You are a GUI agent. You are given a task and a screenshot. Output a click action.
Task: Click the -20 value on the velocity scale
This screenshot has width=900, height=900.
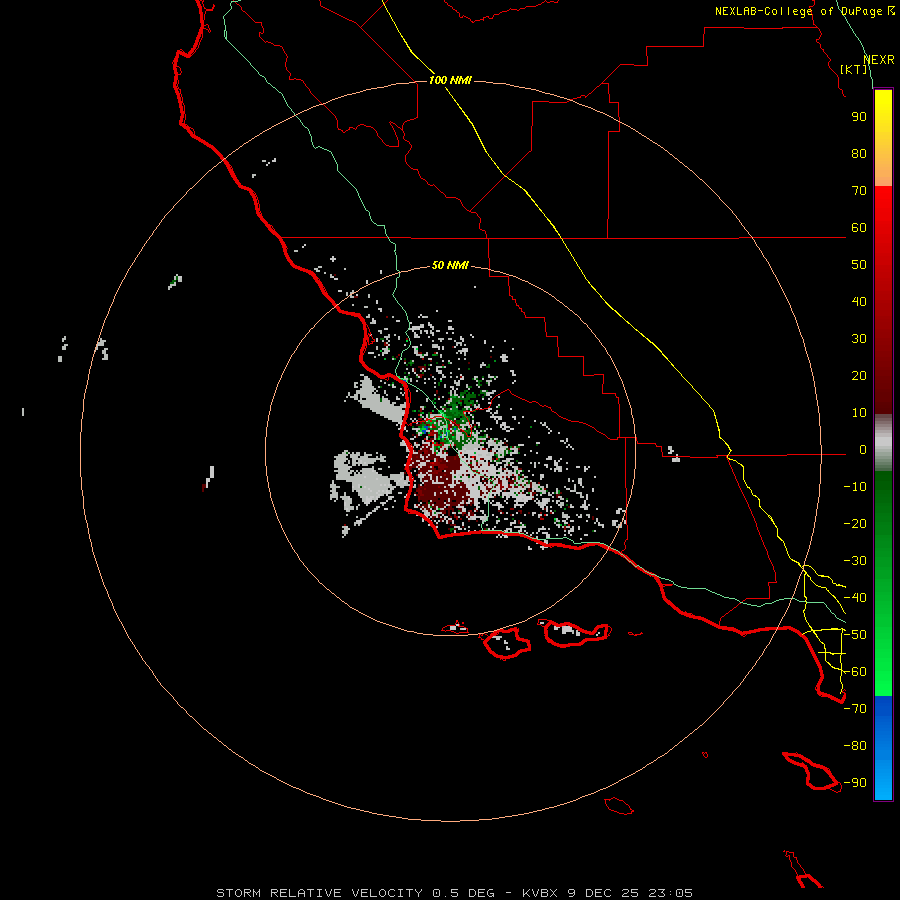pyautogui.click(x=855, y=524)
